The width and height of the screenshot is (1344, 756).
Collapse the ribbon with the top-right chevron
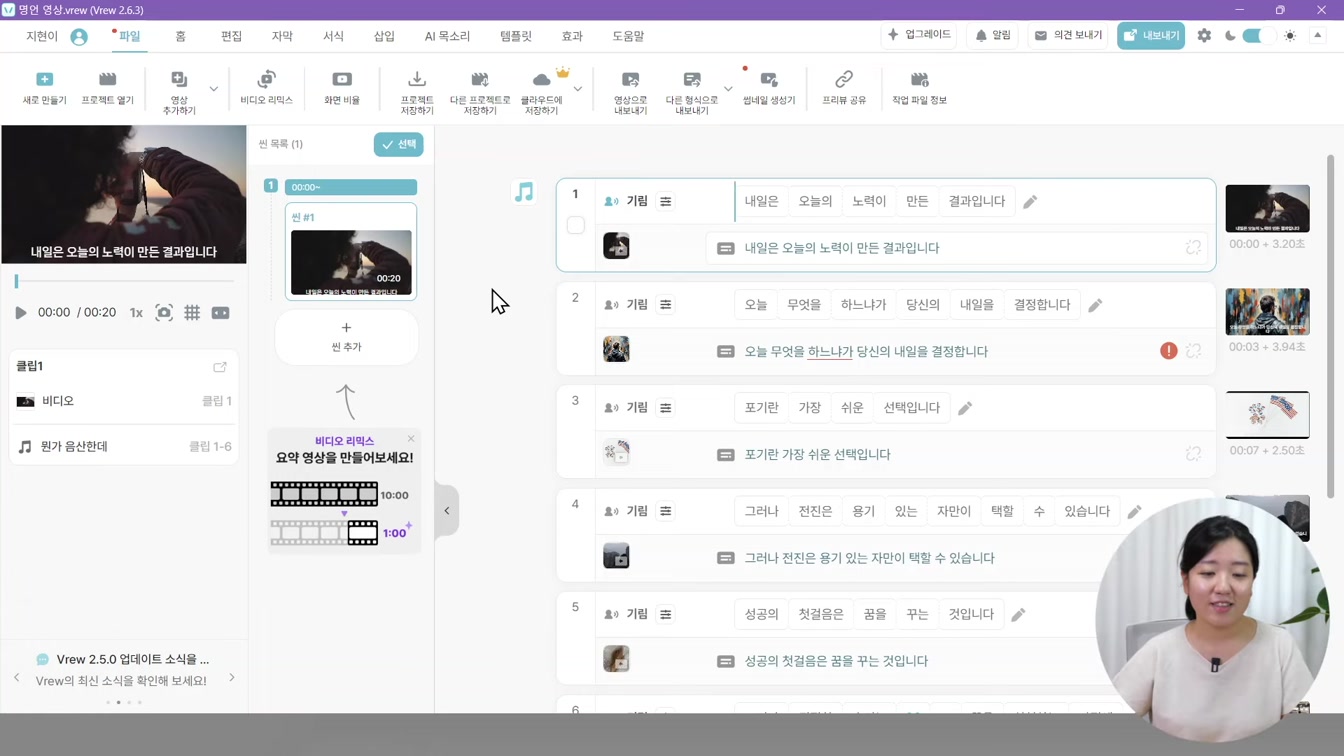tap(1317, 35)
